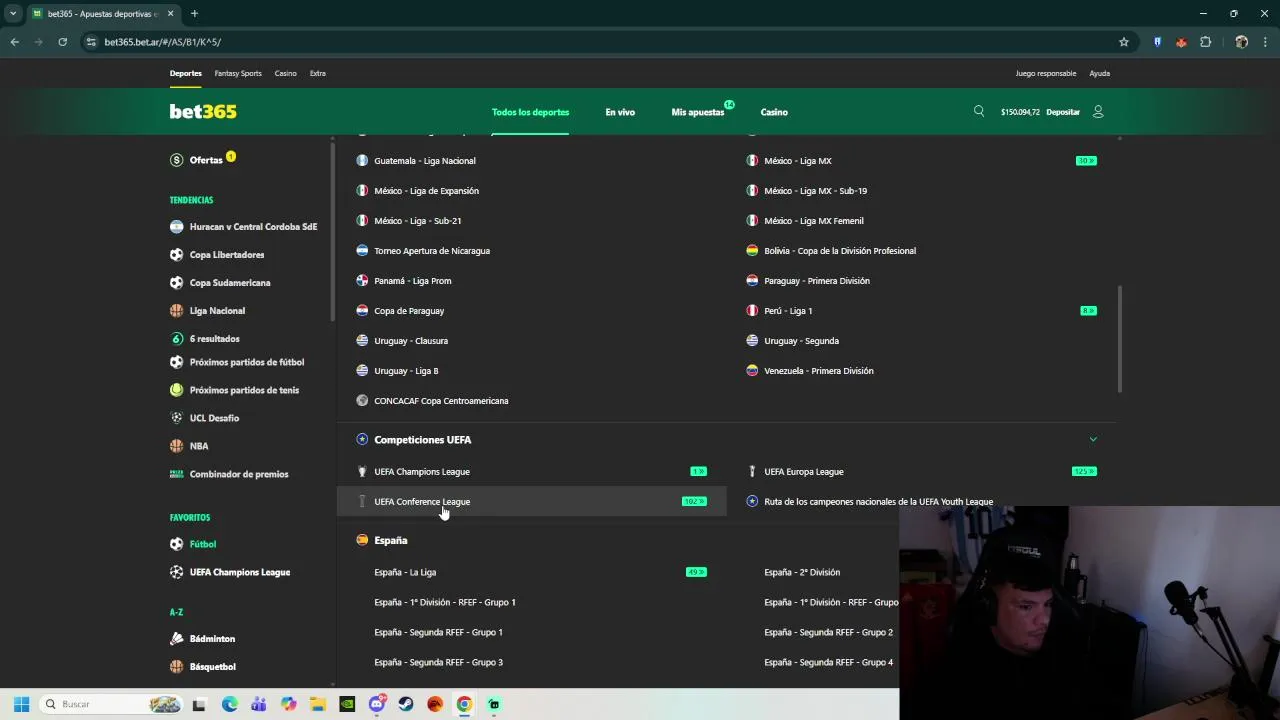This screenshot has width=1280, height=720.
Task: Select Extra in top menu
Action: (x=317, y=73)
